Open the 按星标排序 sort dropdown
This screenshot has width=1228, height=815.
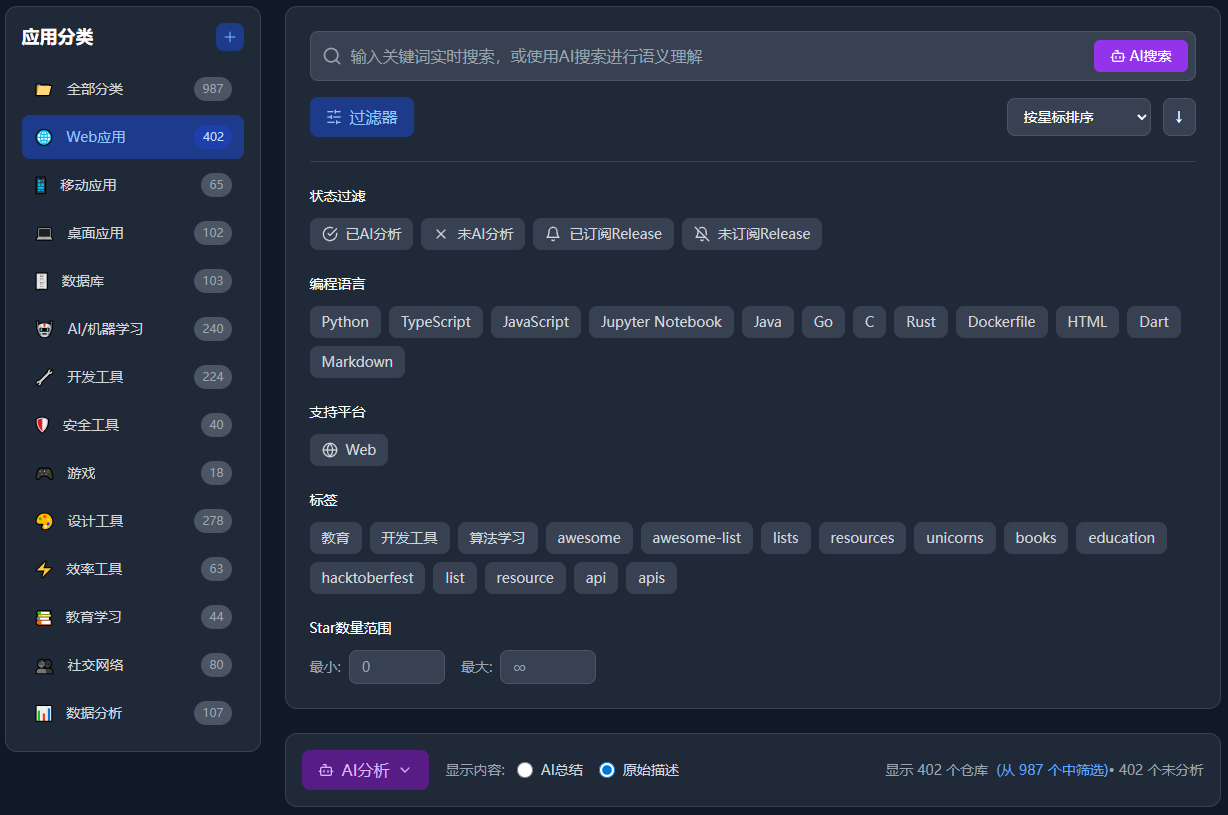[1078, 117]
